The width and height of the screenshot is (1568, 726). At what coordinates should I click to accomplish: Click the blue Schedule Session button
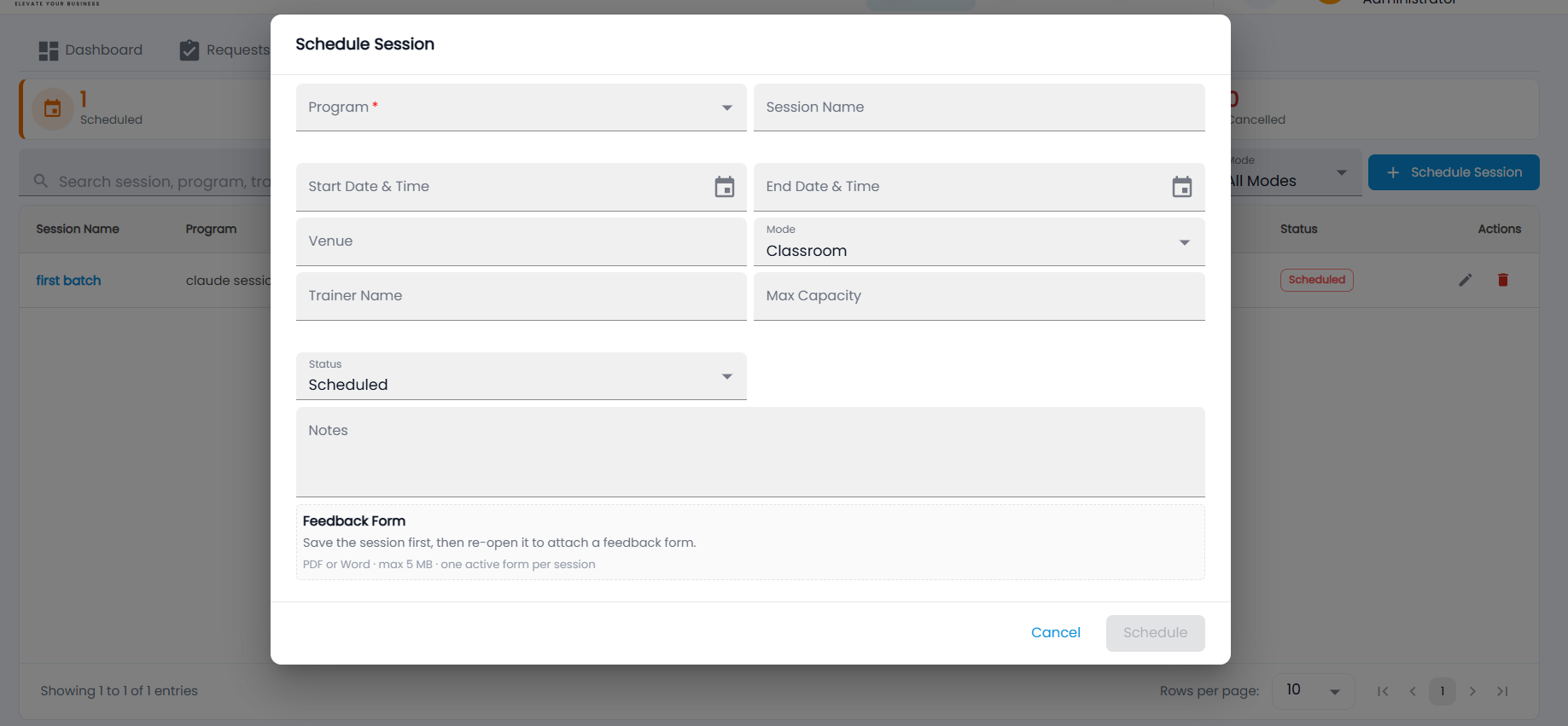click(1454, 172)
